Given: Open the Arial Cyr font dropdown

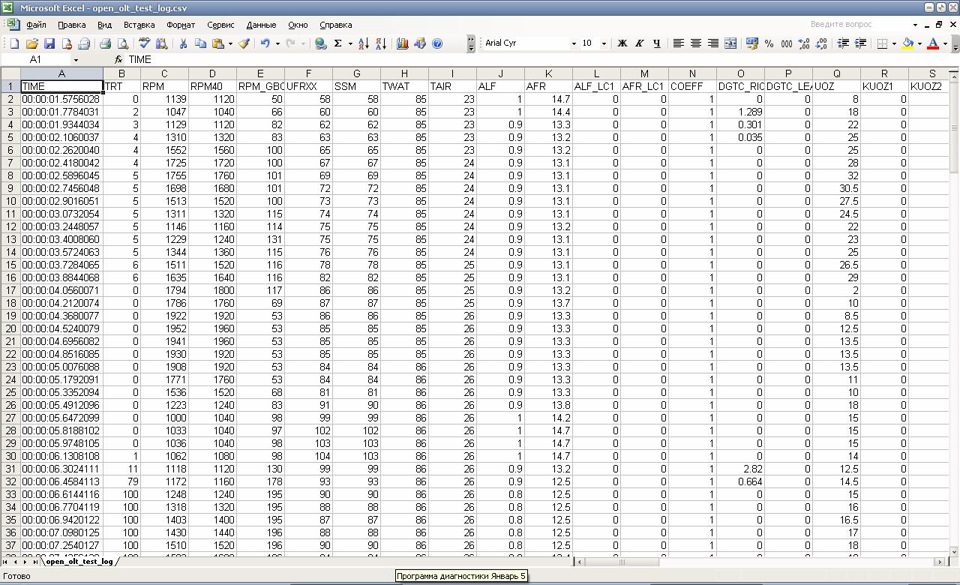Looking at the screenshot, I should pyautogui.click(x=574, y=43).
